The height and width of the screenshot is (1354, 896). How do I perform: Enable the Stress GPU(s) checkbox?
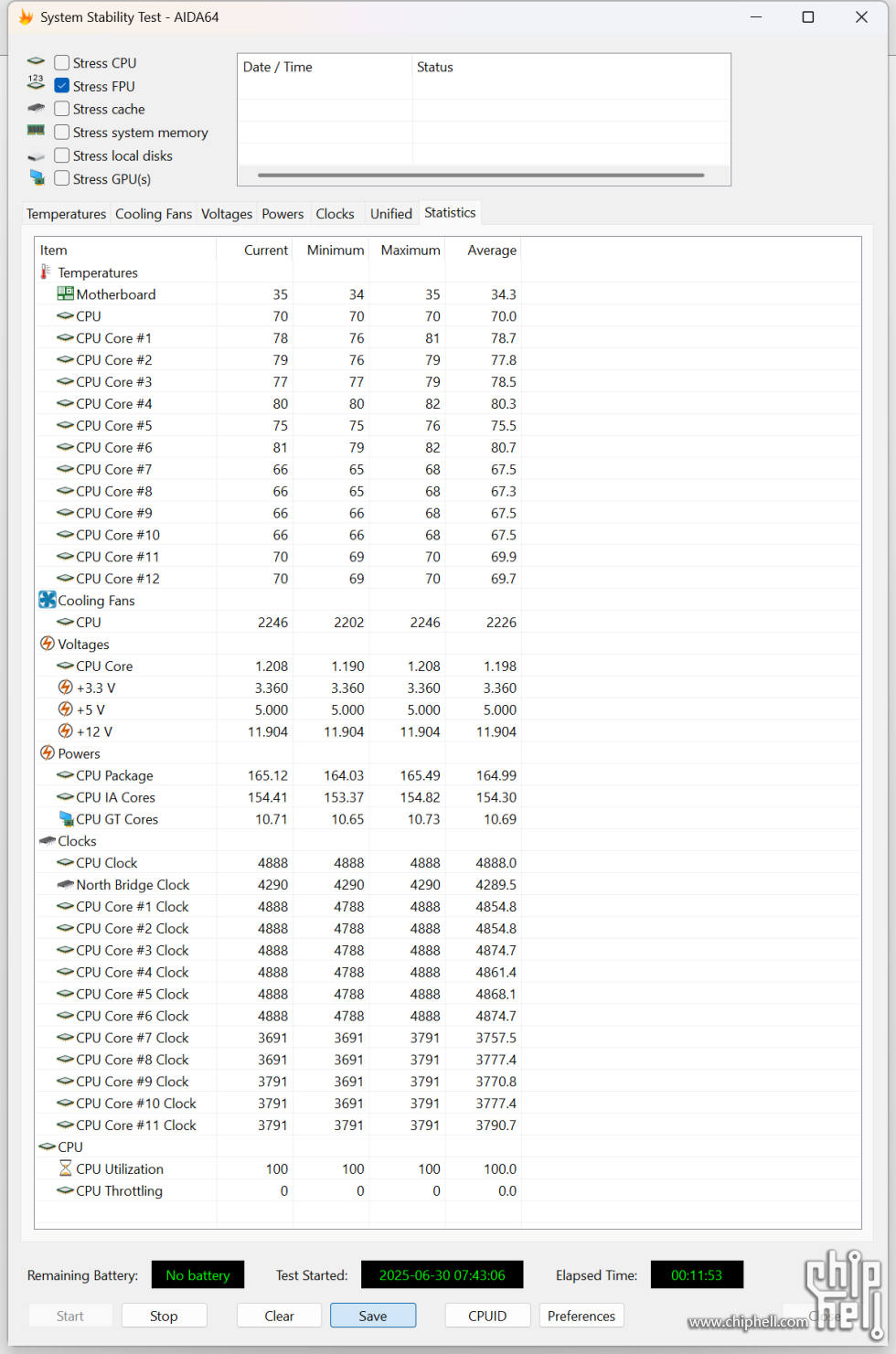pyautogui.click(x=62, y=178)
